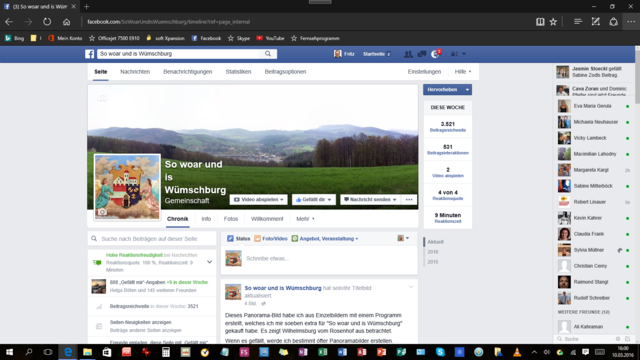Click the Nachricht senden button
Image resolution: width=640 pixels, height=360 pixels.
pyautogui.click(x=370, y=200)
